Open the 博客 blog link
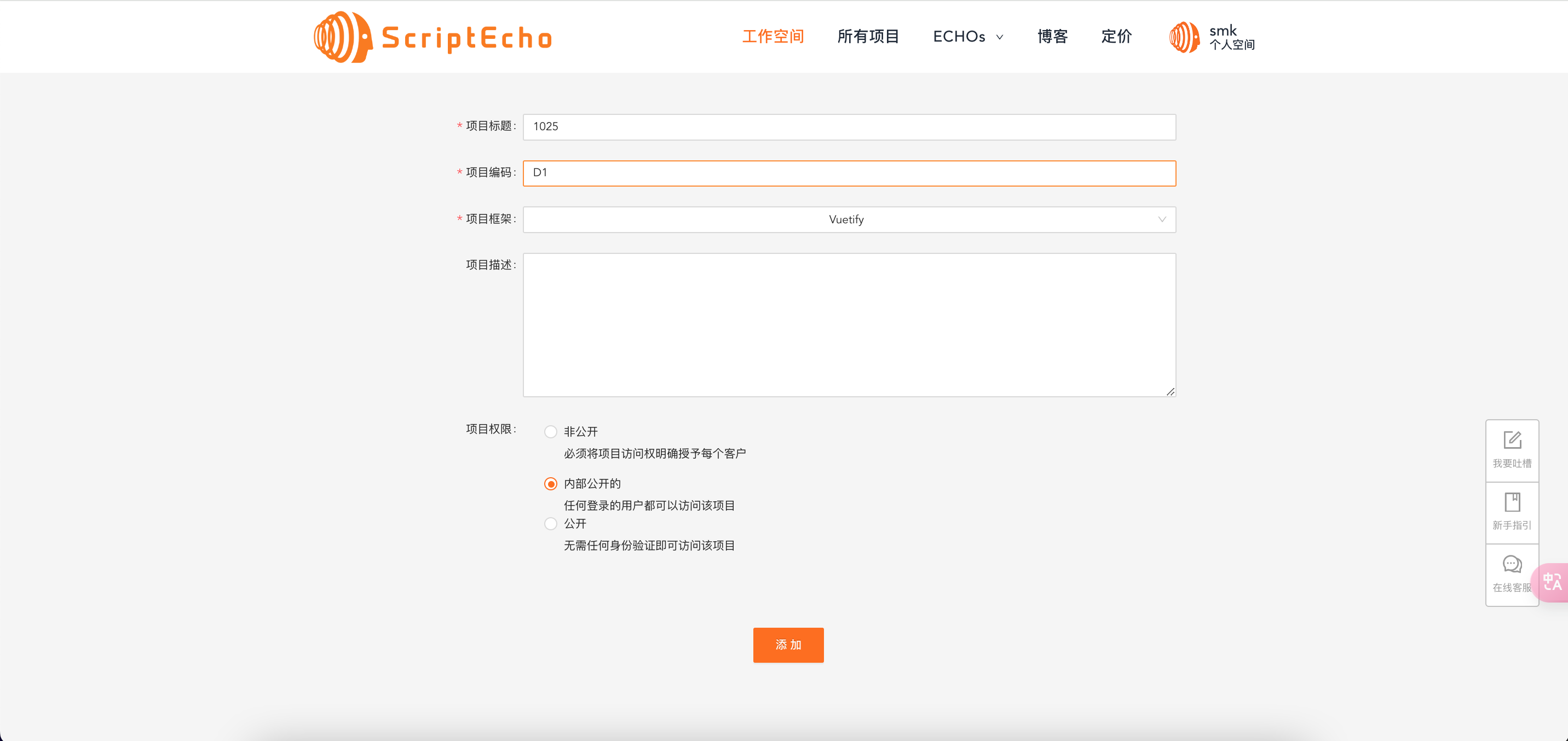Screen dimensions: 1568x741 pyautogui.click(x=1052, y=37)
